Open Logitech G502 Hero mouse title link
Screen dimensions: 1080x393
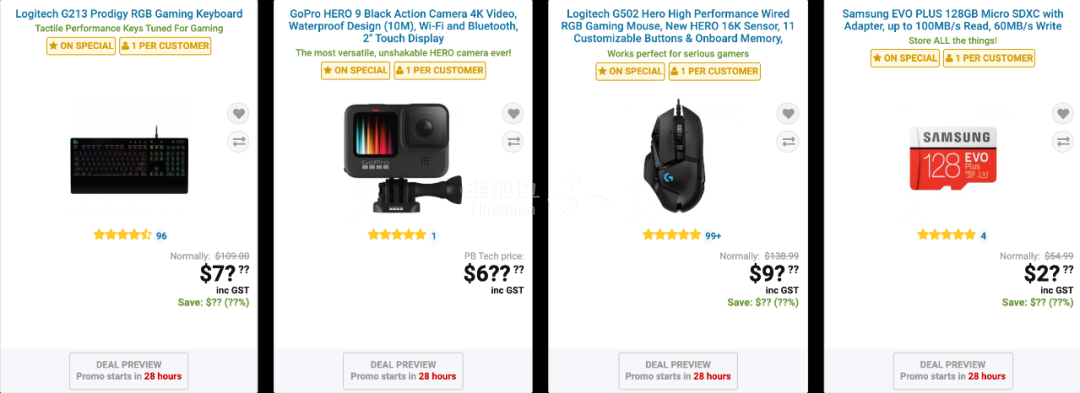click(678, 26)
